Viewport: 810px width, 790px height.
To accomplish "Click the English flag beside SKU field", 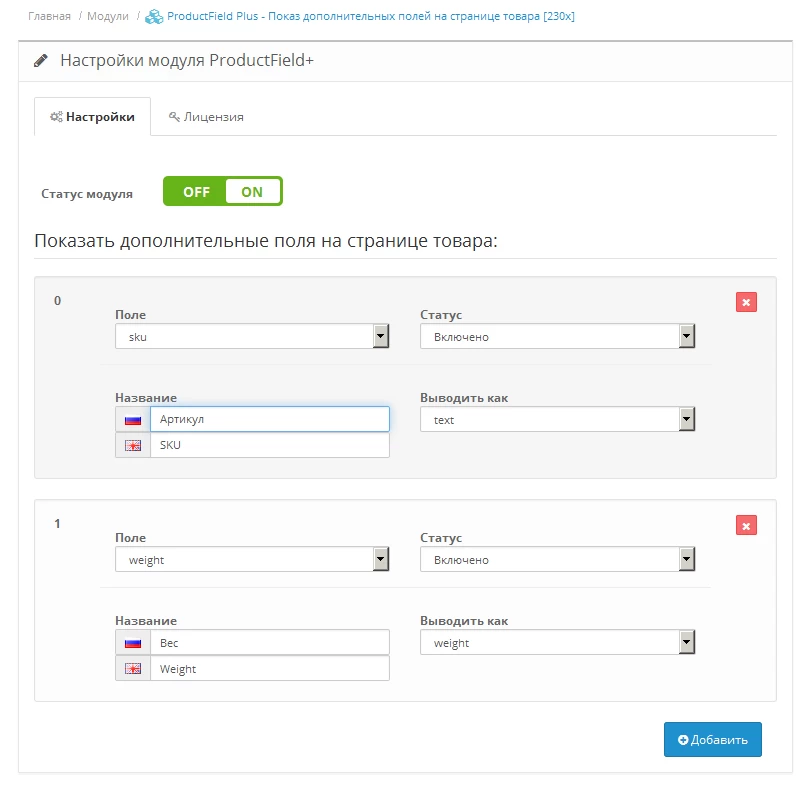I will [x=133, y=445].
